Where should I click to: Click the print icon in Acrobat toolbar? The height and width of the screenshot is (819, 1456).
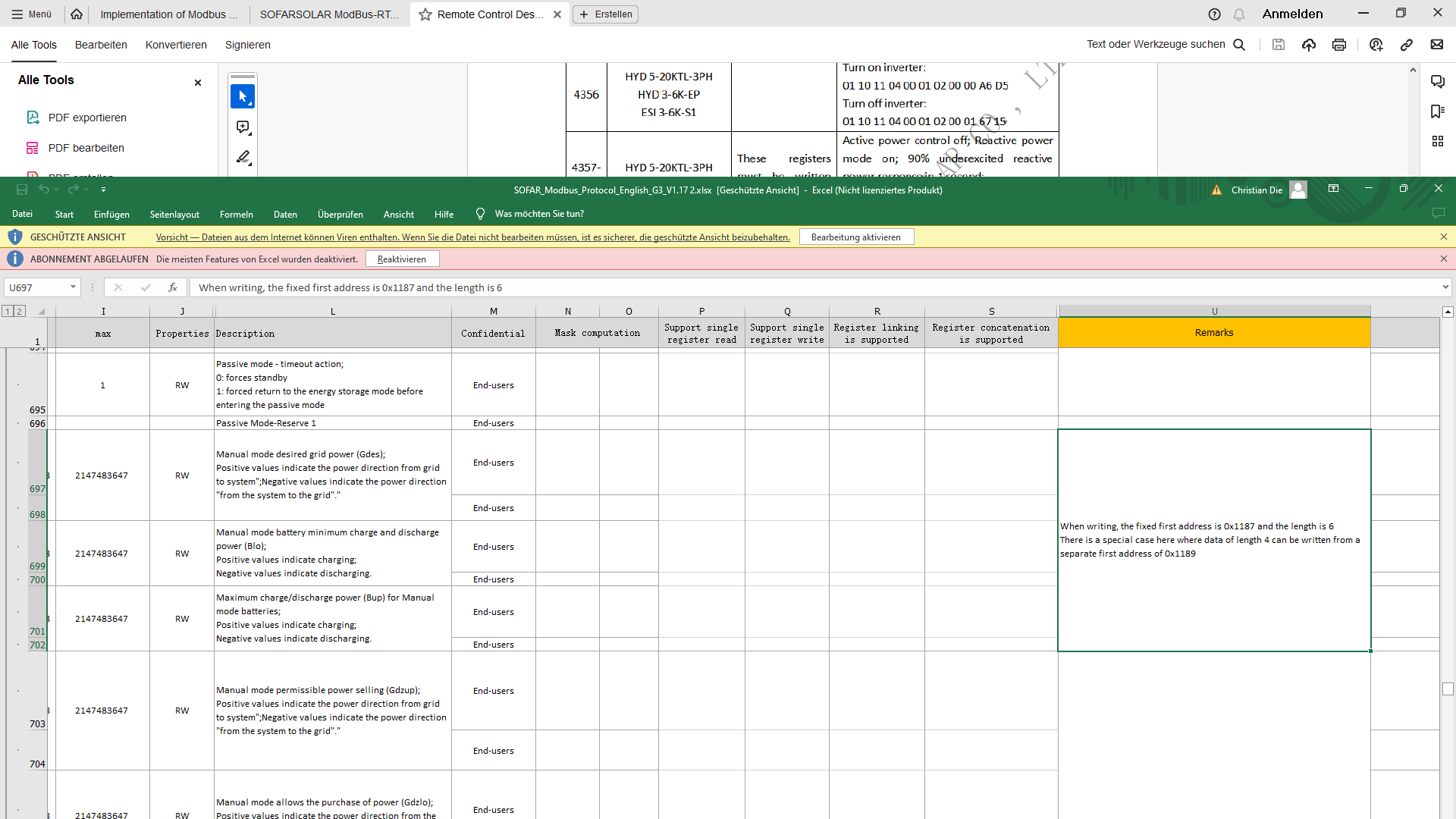[x=1339, y=45]
